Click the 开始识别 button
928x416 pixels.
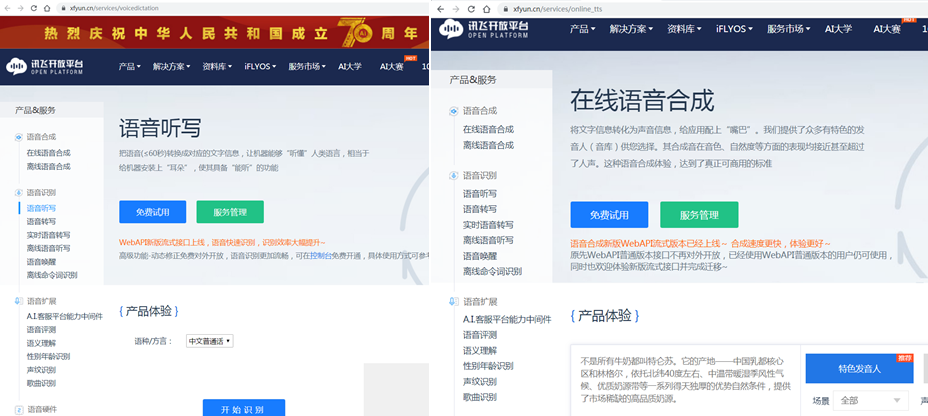coord(244,408)
